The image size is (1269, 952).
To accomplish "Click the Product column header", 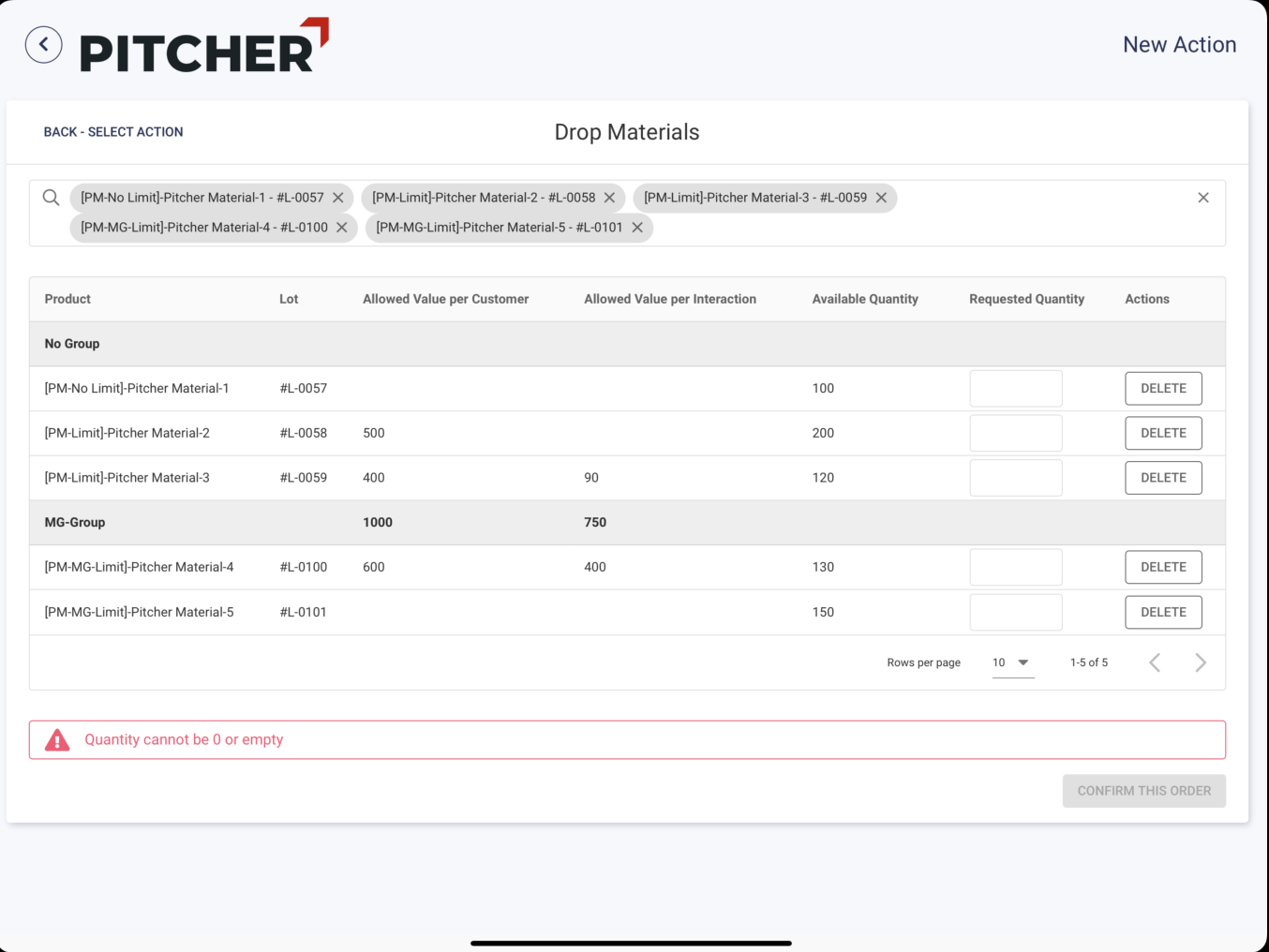I will point(67,299).
